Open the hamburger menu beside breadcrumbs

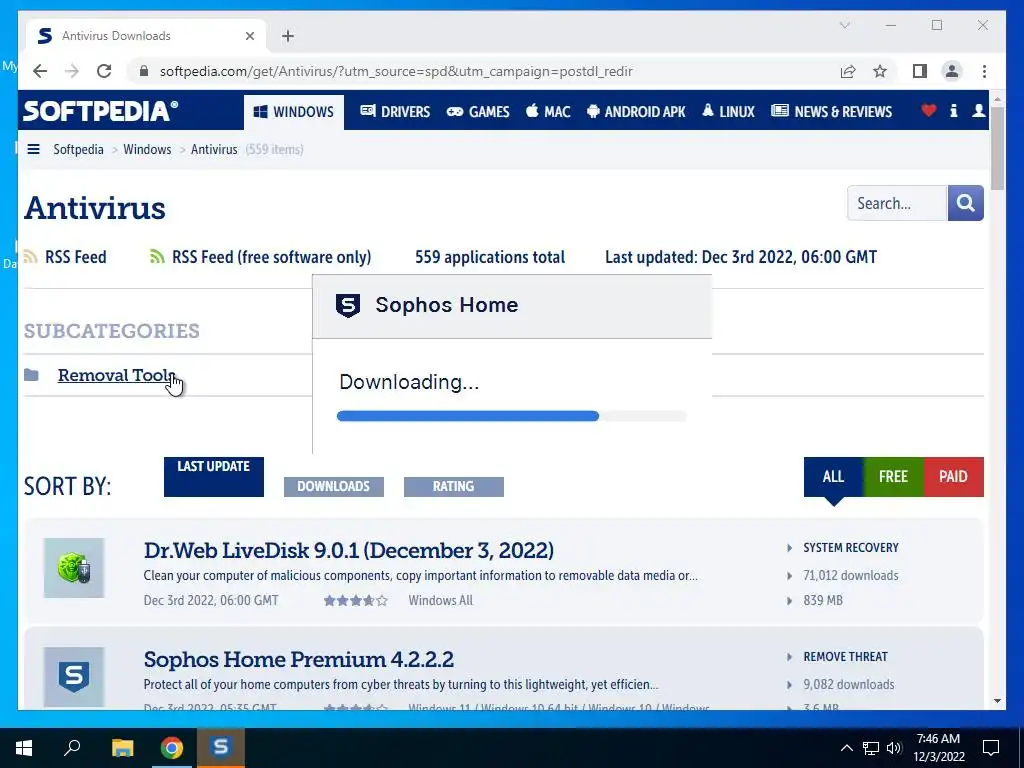(x=33, y=150)
